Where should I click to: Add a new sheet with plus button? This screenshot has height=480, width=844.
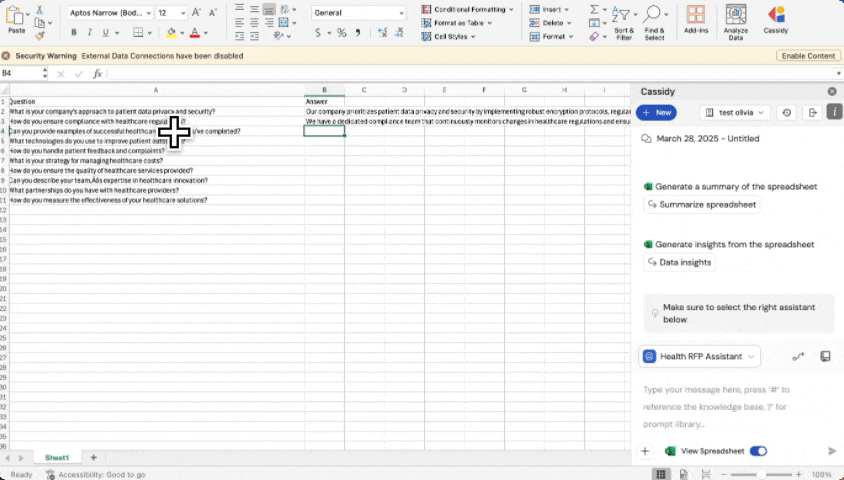tap(93, 457)
